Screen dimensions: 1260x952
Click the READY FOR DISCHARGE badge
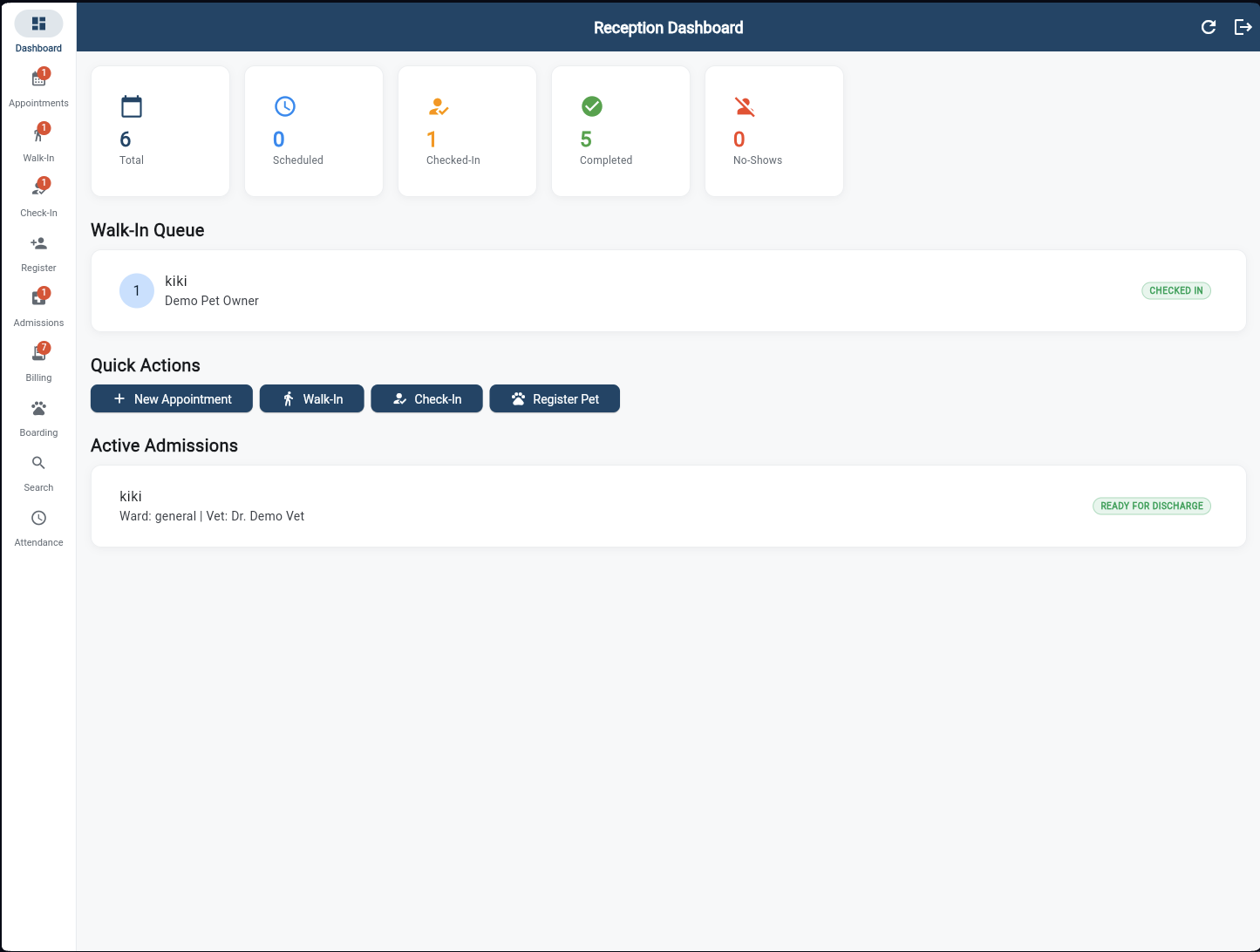click(1151, 506)
